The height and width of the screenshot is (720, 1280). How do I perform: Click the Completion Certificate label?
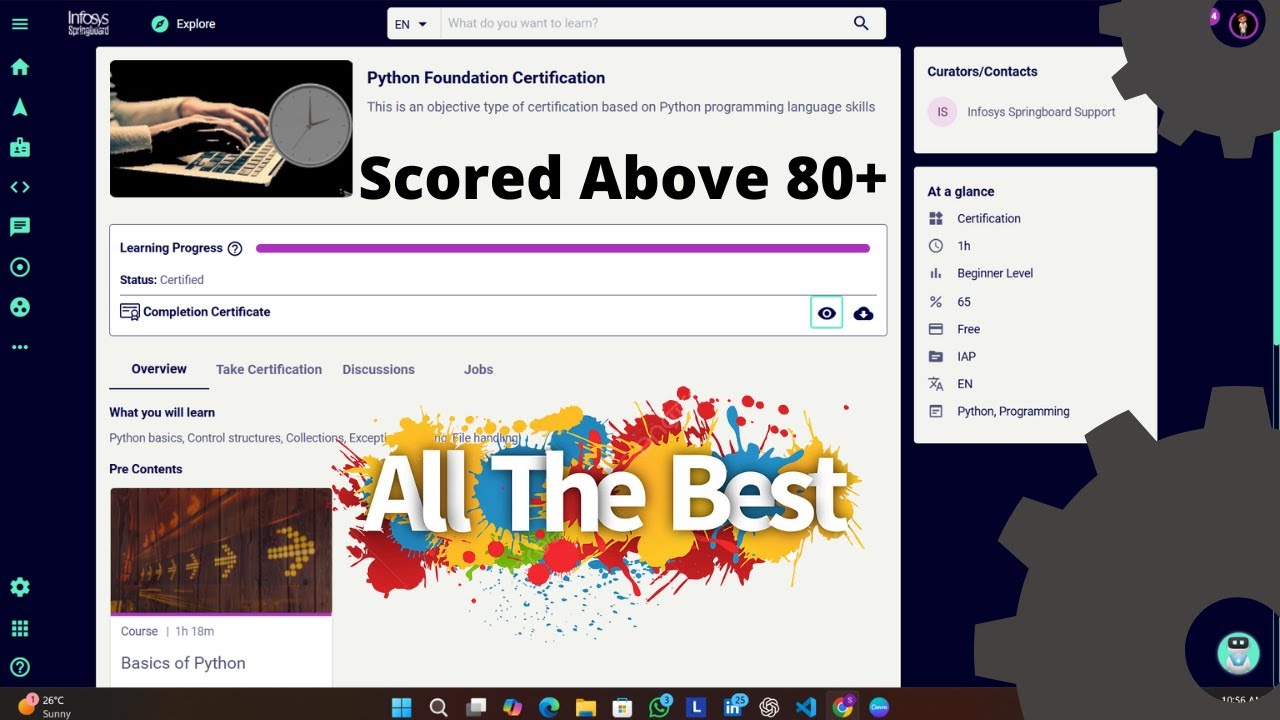206,312
